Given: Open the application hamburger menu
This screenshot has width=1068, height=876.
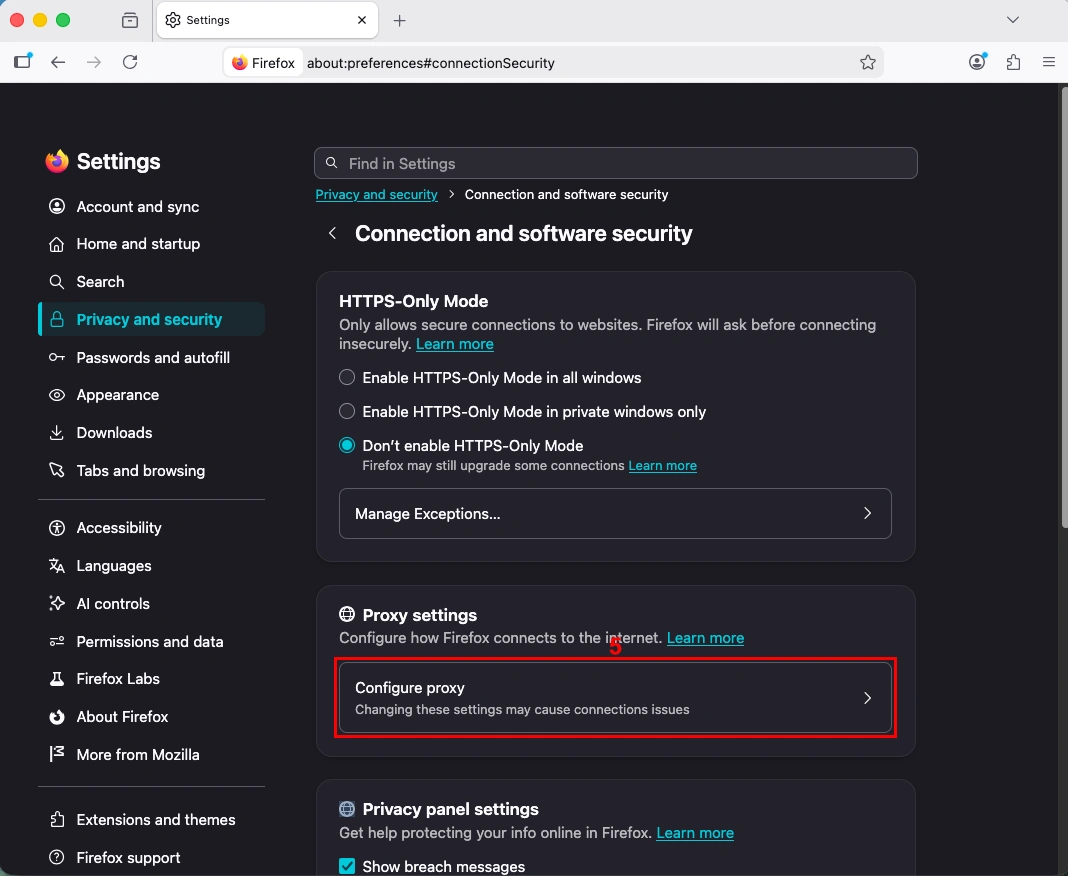Looking at the screenshot, I should tap(1049, 62).
